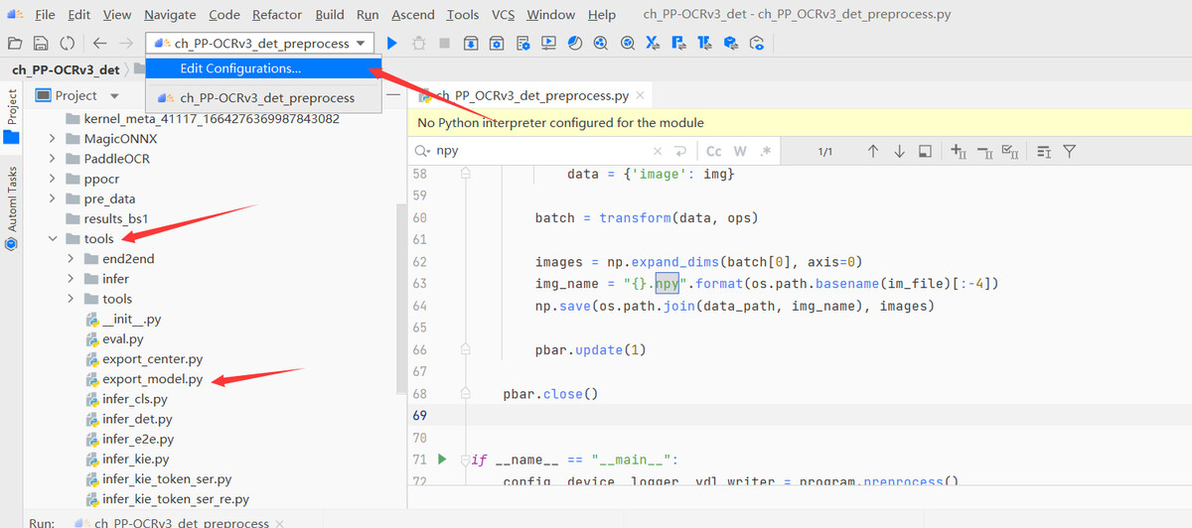Click the Synchronize refresh icon

pyautogui.click(x=67, y=43)
